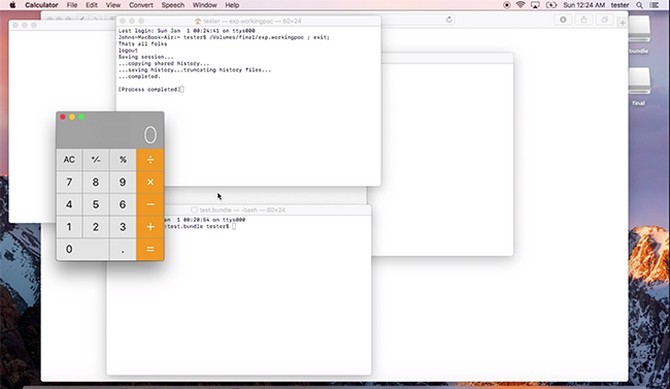Viewport: 670px width, 389px height.
Task: Open the Wi-Fi status menu
Action: (x=520, y=5)
